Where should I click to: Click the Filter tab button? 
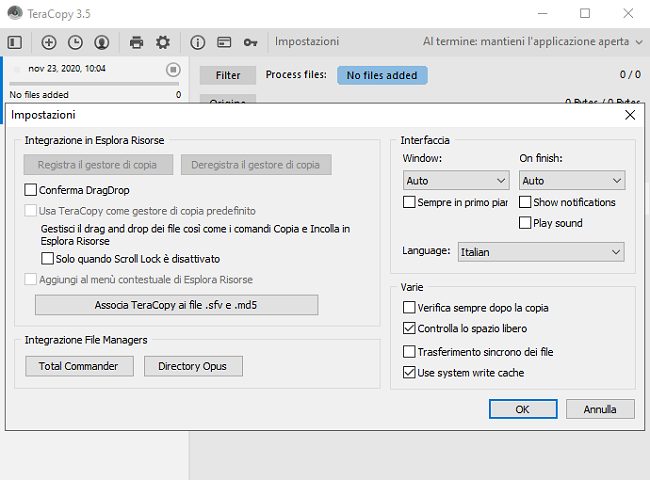(x=228, y=75)
